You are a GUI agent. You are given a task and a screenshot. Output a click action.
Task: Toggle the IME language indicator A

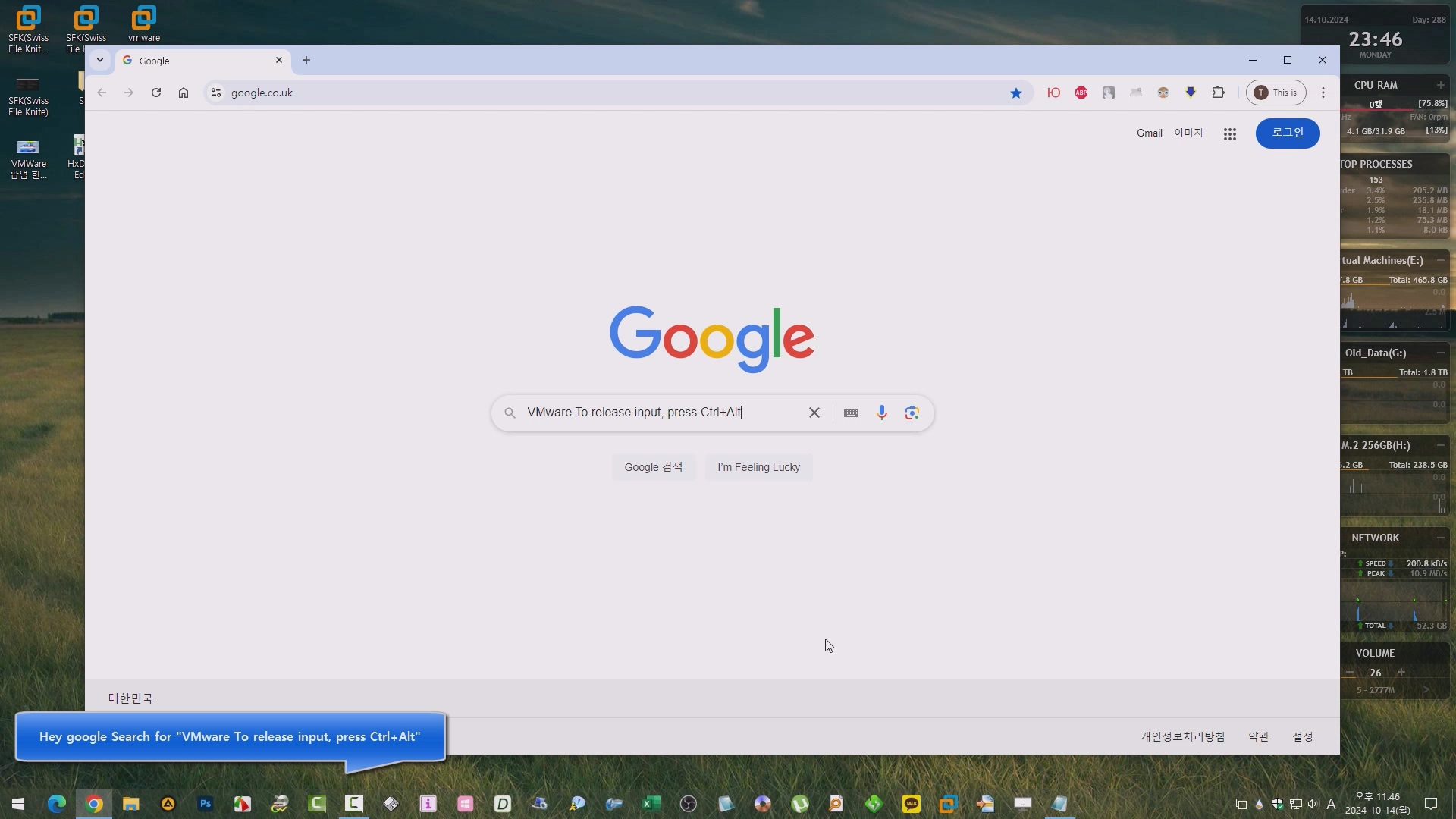tap(1332, 804)
